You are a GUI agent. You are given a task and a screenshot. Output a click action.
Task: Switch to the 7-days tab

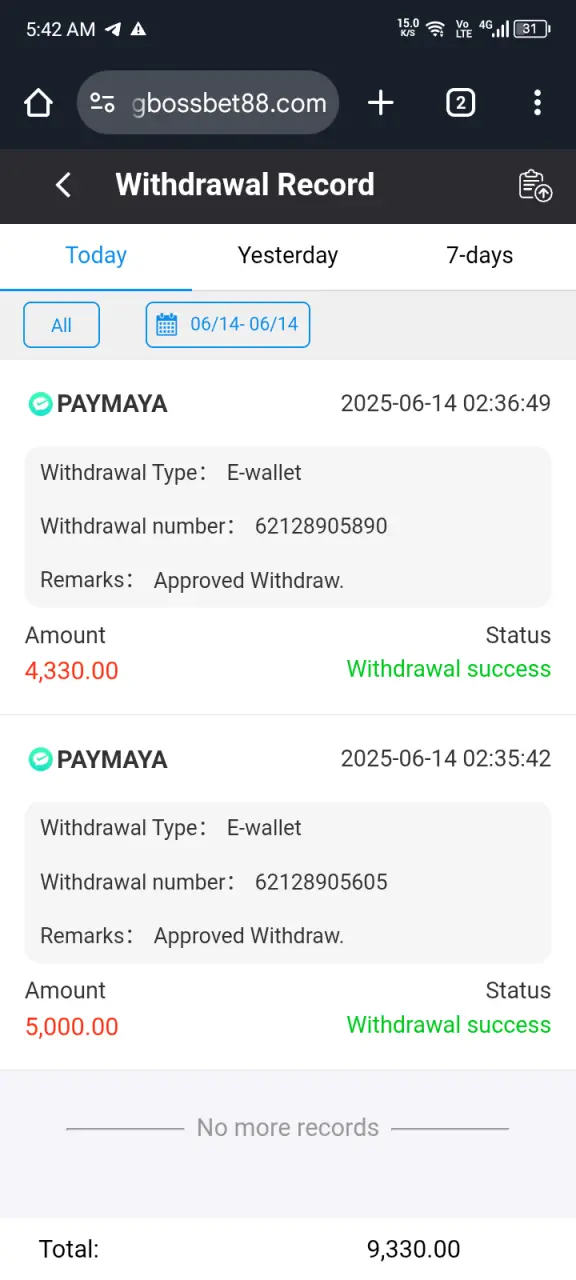[480, 256]
